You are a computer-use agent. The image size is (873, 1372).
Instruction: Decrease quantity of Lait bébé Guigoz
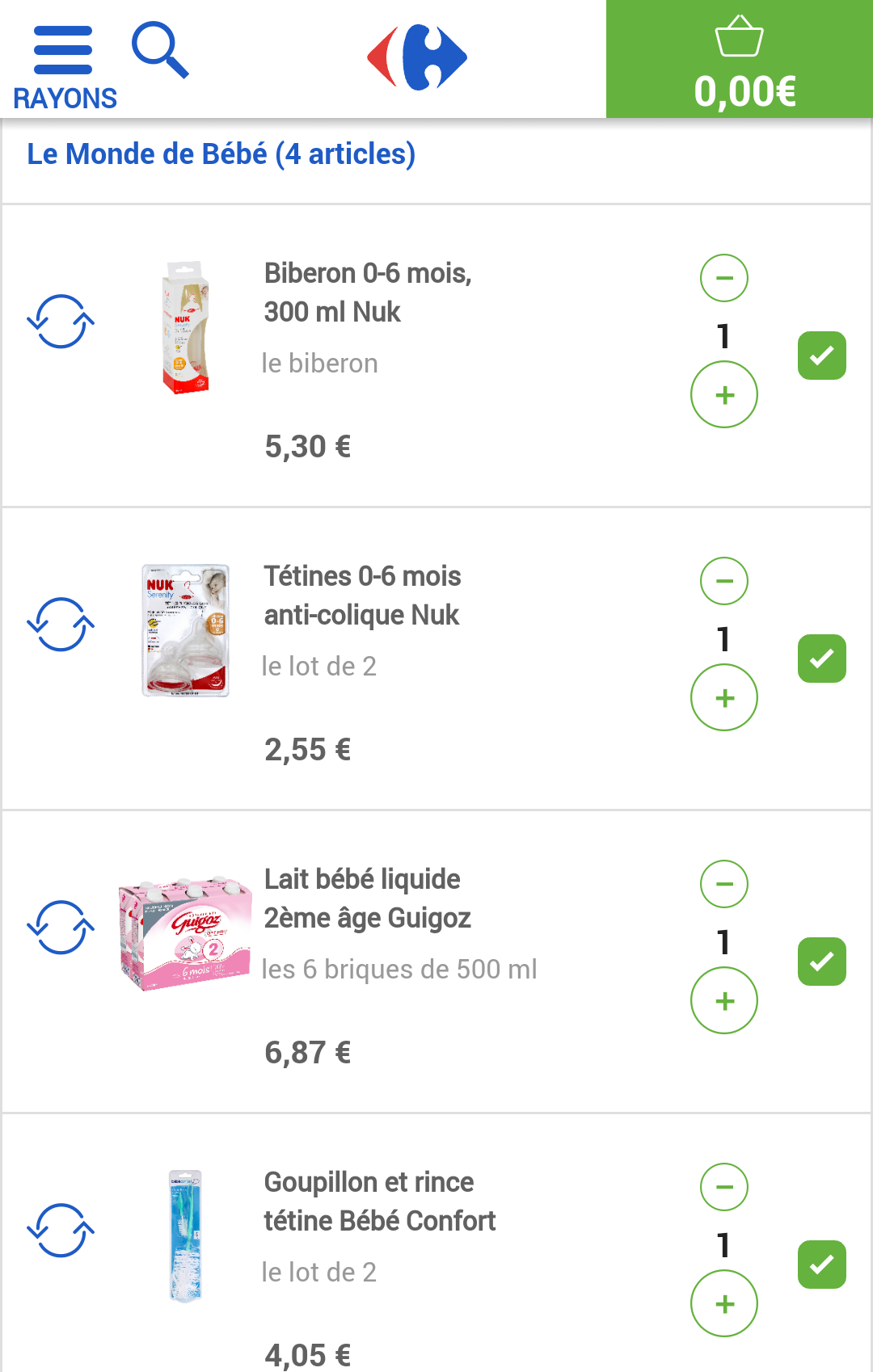[x=724, y=884]
